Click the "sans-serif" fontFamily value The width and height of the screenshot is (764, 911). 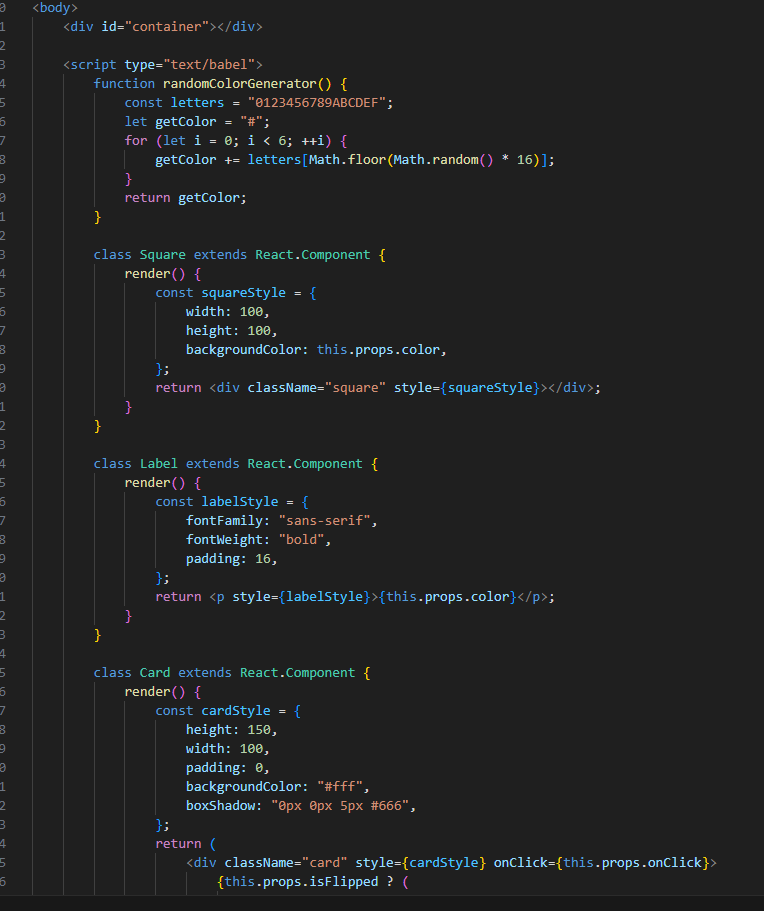click(324, 521)
